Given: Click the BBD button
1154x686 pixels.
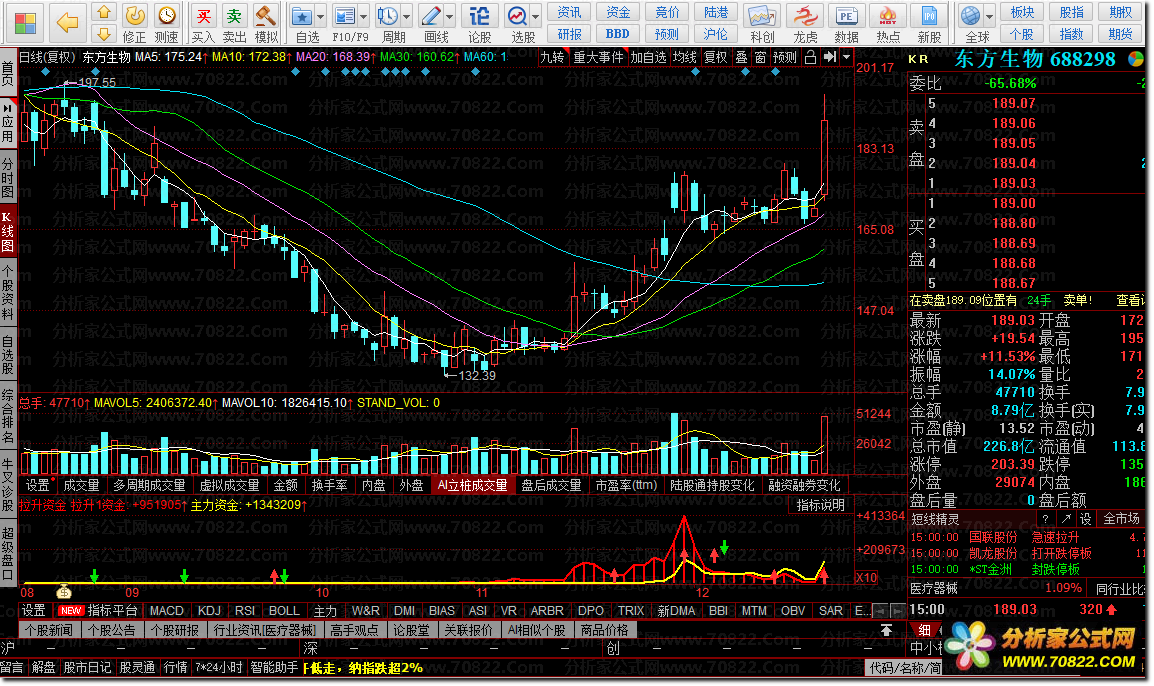Looking at the screenshot, I should [x=617, y=34].
